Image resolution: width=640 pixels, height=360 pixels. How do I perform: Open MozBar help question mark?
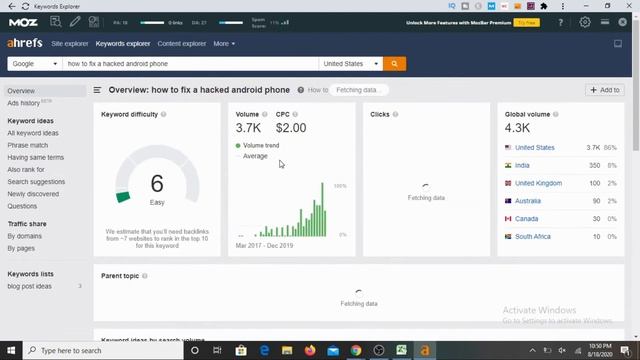pyautogui.click(x=560, y=22)
